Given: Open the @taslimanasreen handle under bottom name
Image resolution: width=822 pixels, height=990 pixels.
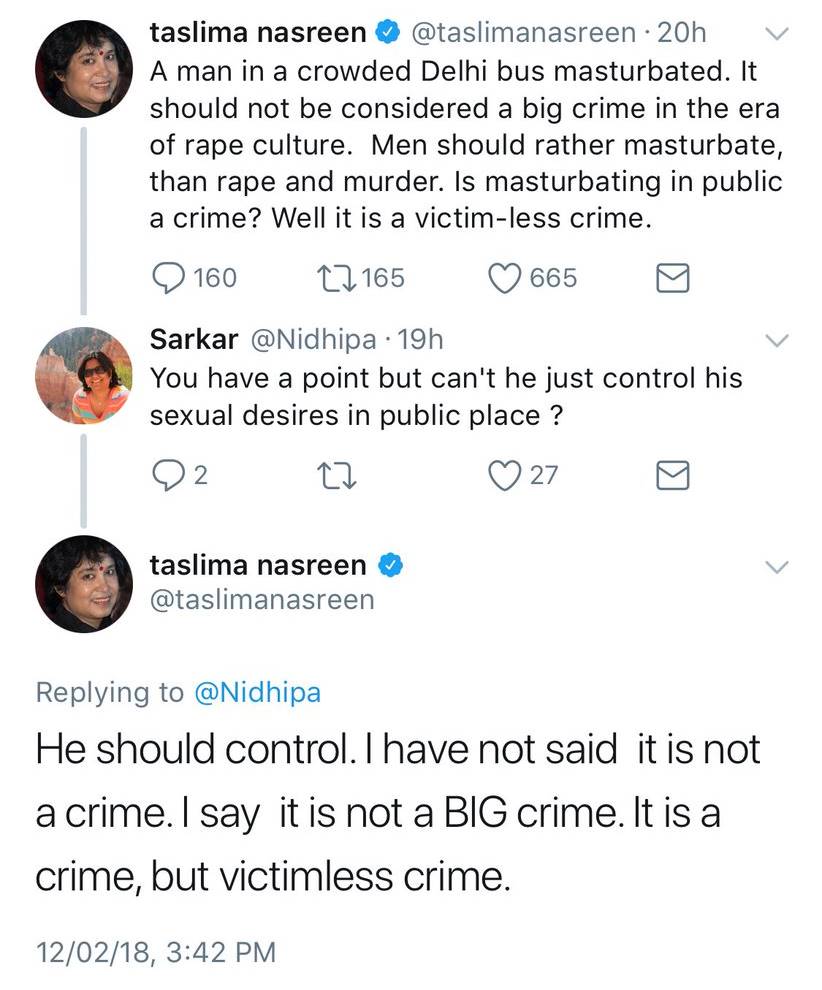Looking at the screenshot, I should coord(262,600).
